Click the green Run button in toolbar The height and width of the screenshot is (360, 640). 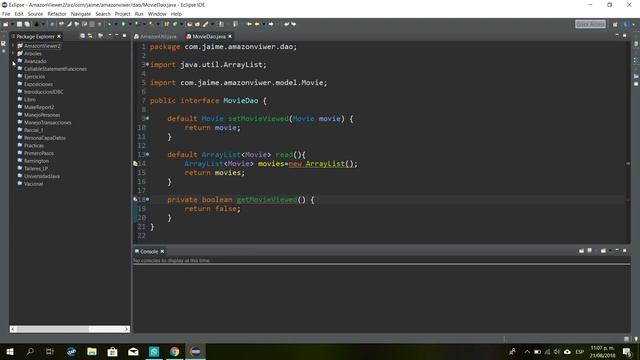(123, 24)
